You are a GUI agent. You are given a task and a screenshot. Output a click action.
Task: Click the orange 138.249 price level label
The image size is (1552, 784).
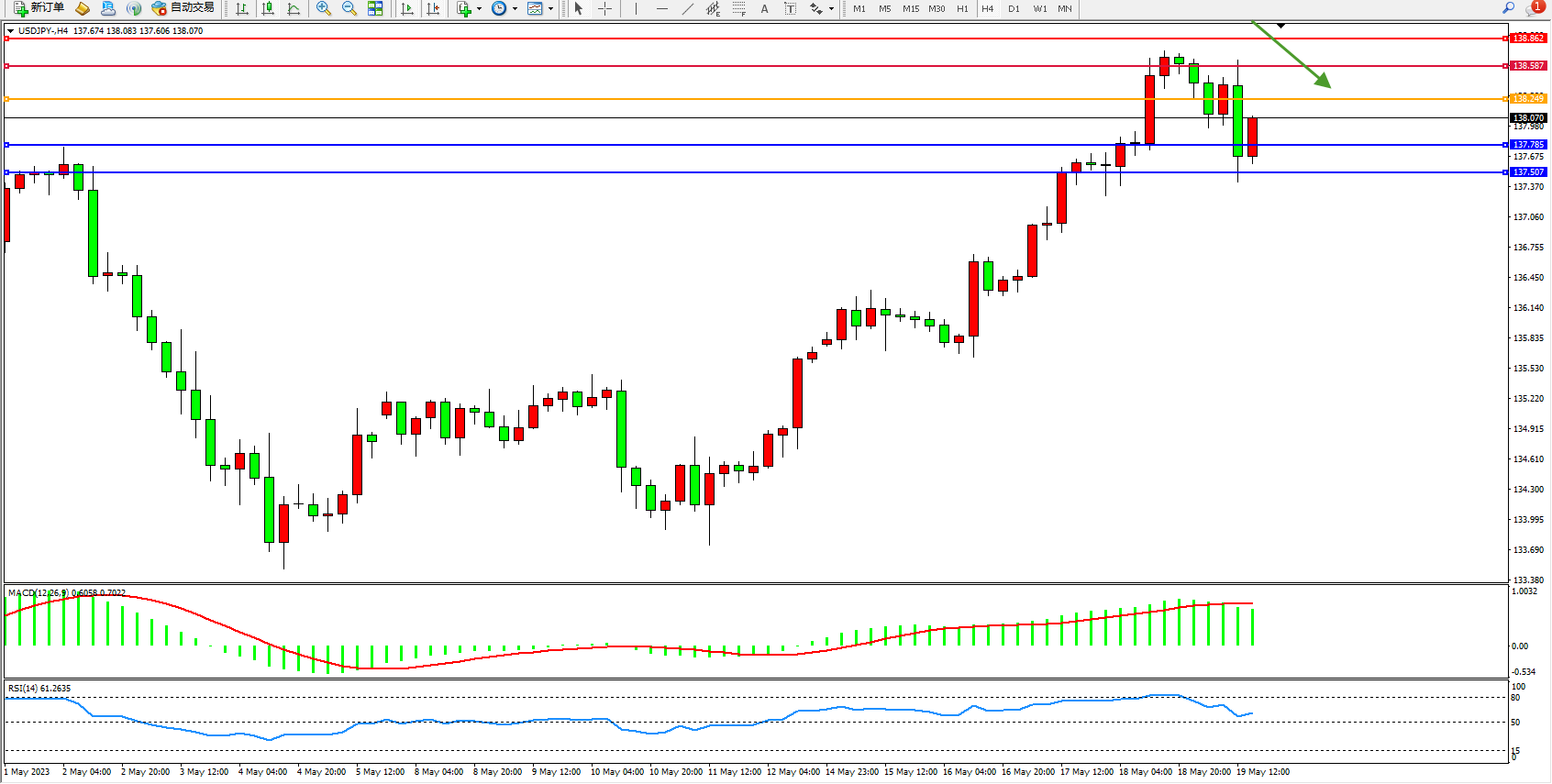point(1528,98)
